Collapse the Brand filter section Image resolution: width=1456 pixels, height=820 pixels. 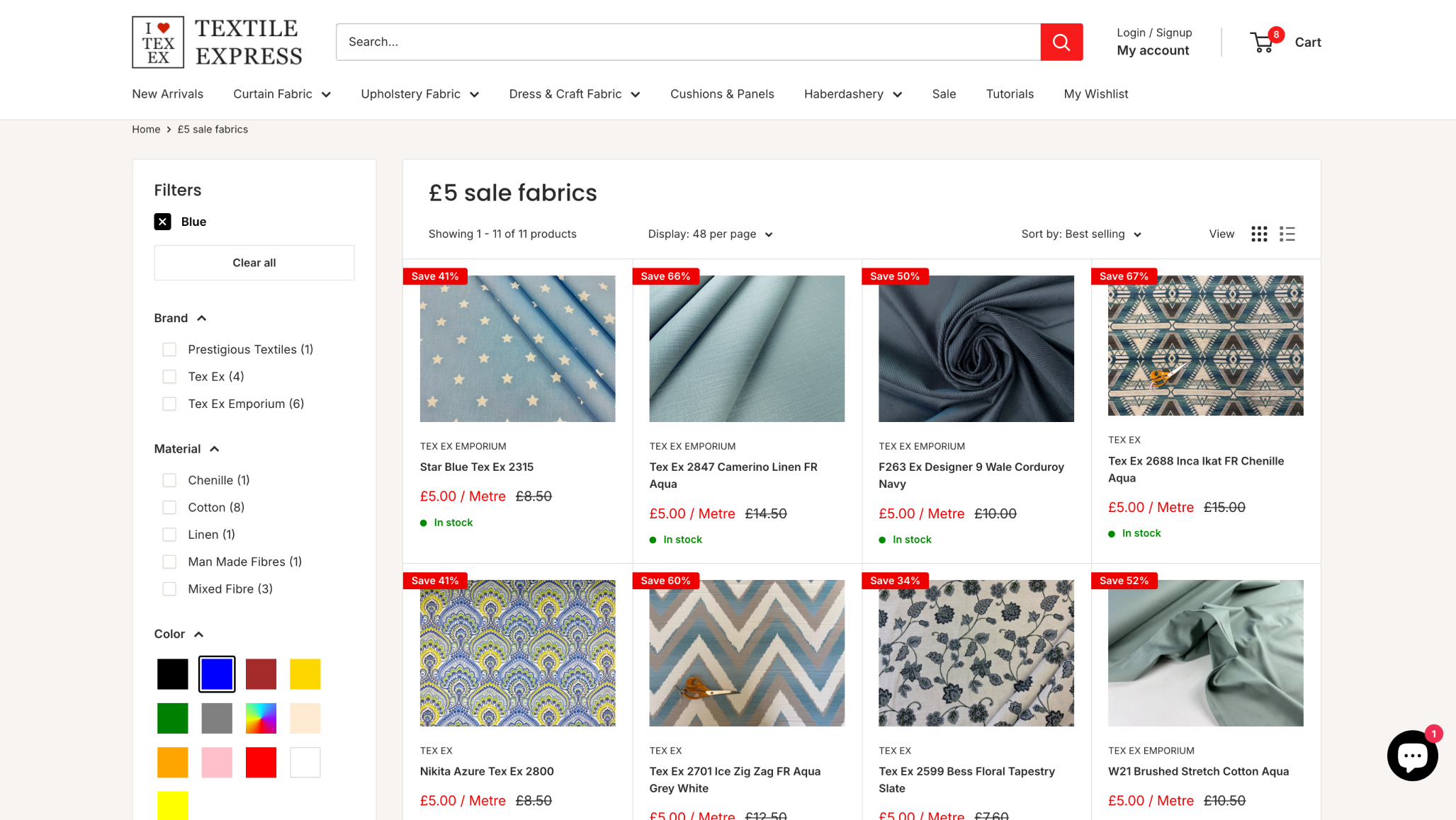tap(180, 318)
